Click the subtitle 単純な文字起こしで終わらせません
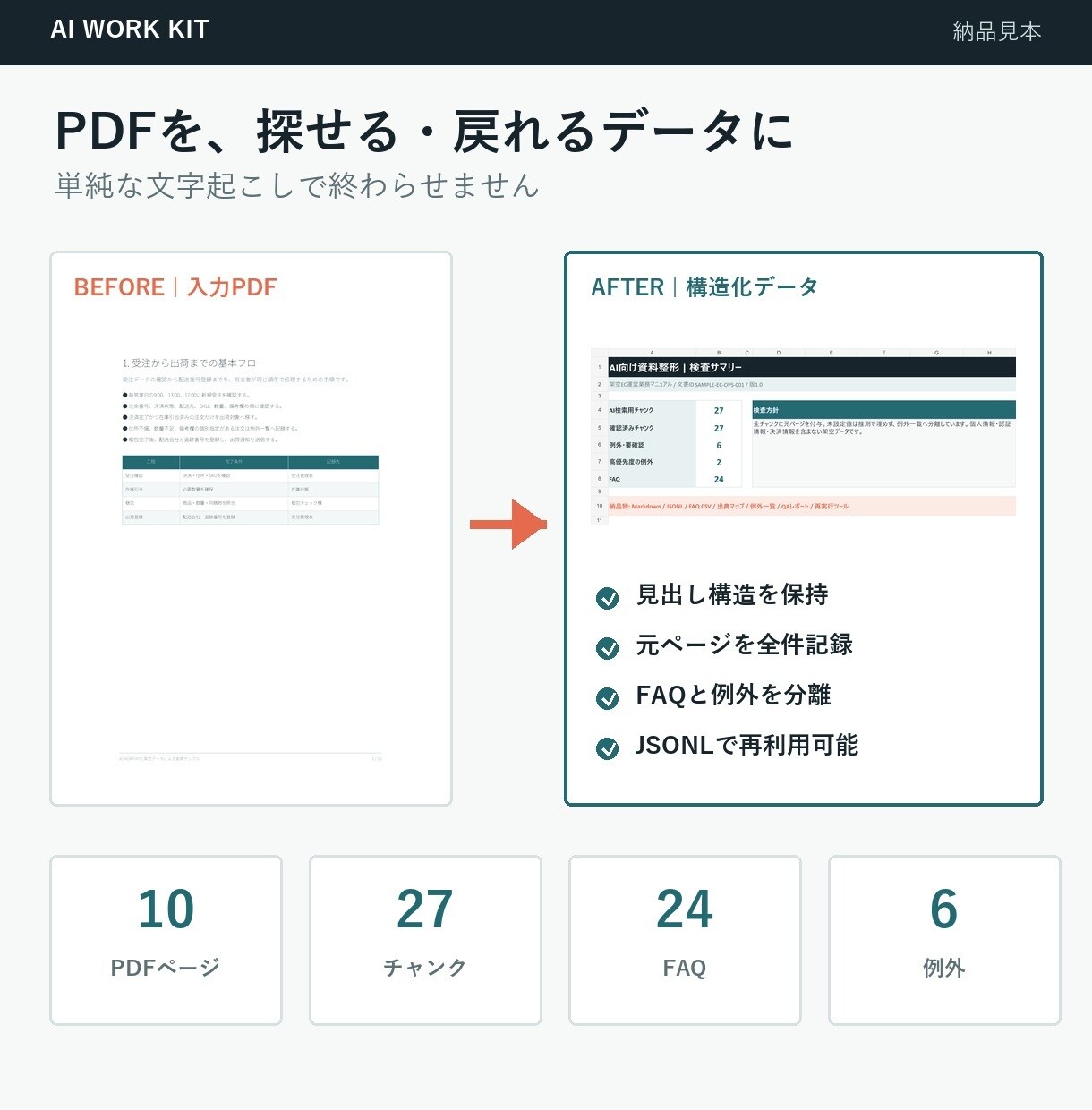Screen dimensions: 1092x1110 point(297,185)
